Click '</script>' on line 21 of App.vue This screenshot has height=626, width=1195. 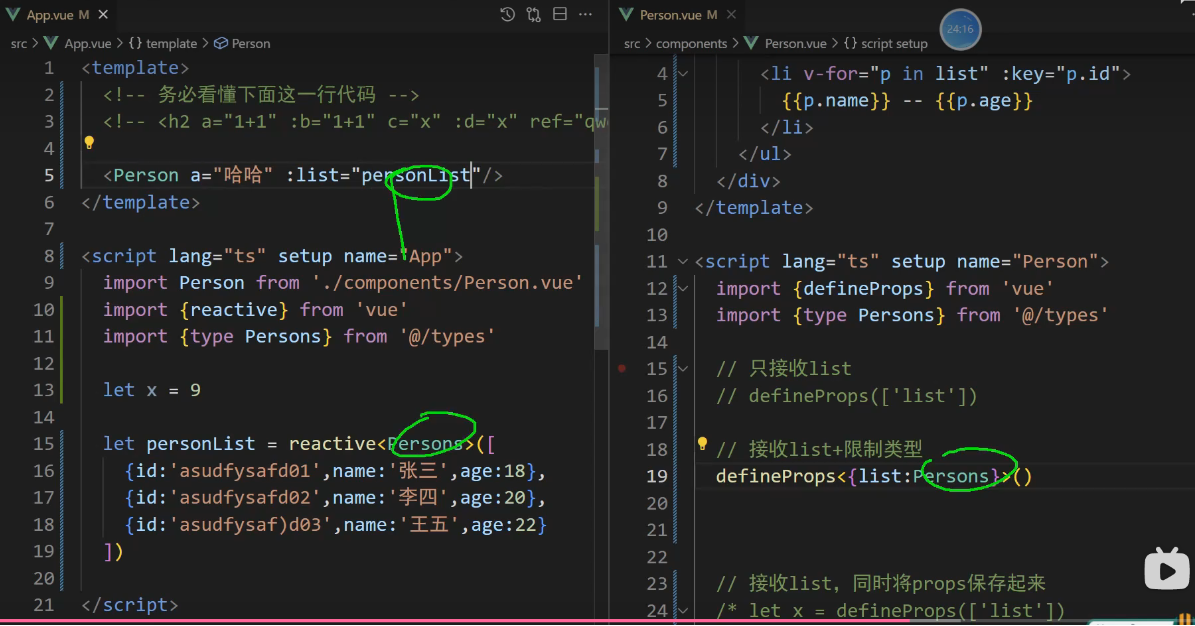(130, 605)
